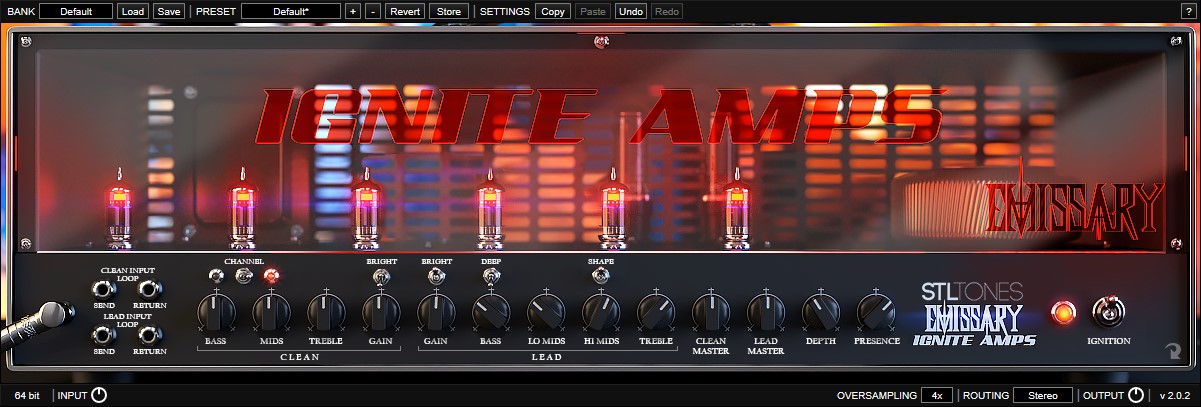This screenshot has height=407, width=1201.
Task: Open the Routing Stereo dropdown
Action: (x=1042, y=395)
